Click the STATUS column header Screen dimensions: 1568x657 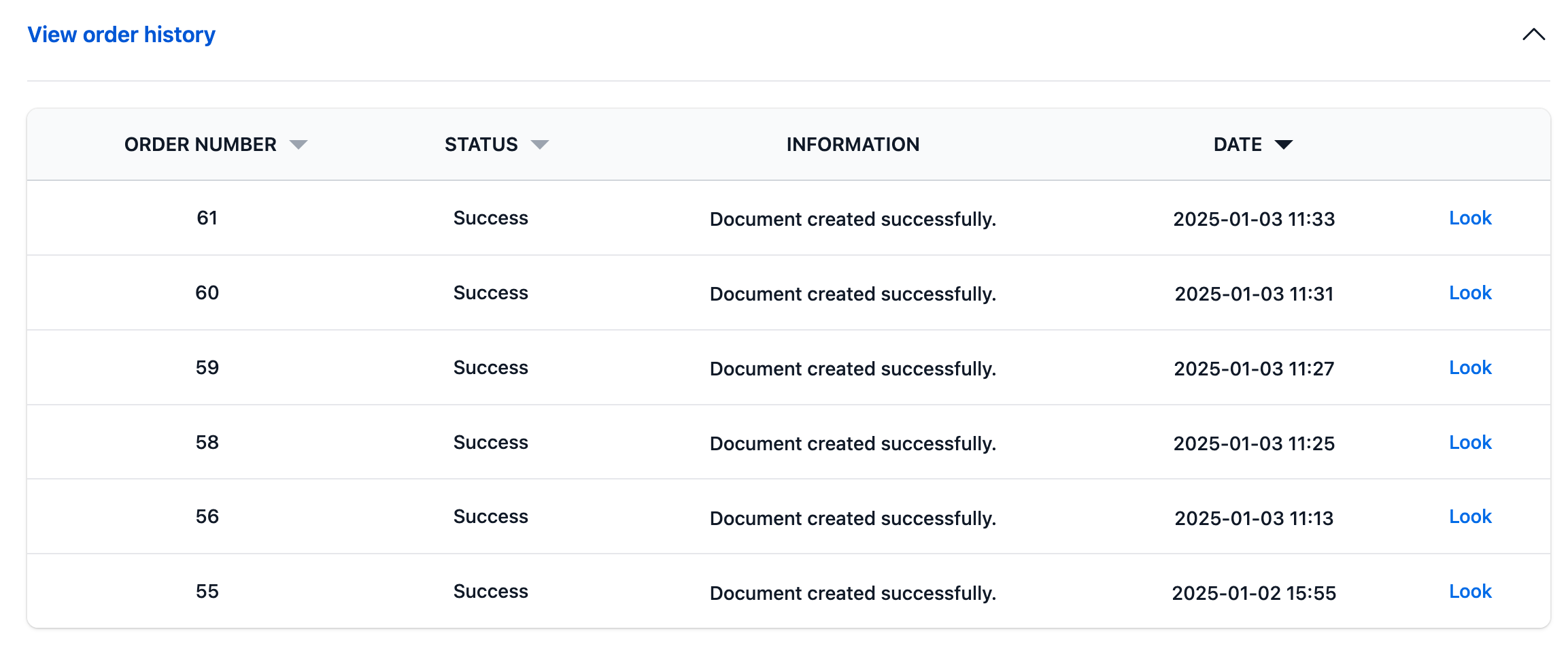pyautogui.click(x=481, y=144)
